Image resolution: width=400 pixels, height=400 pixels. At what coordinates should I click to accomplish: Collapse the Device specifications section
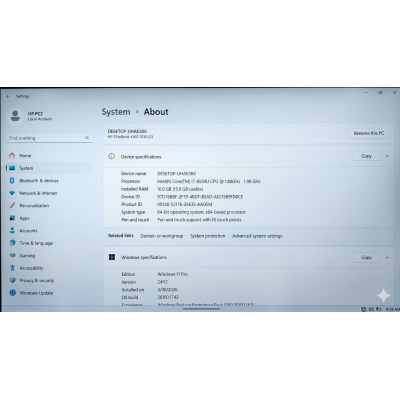[x=387, y=156]
